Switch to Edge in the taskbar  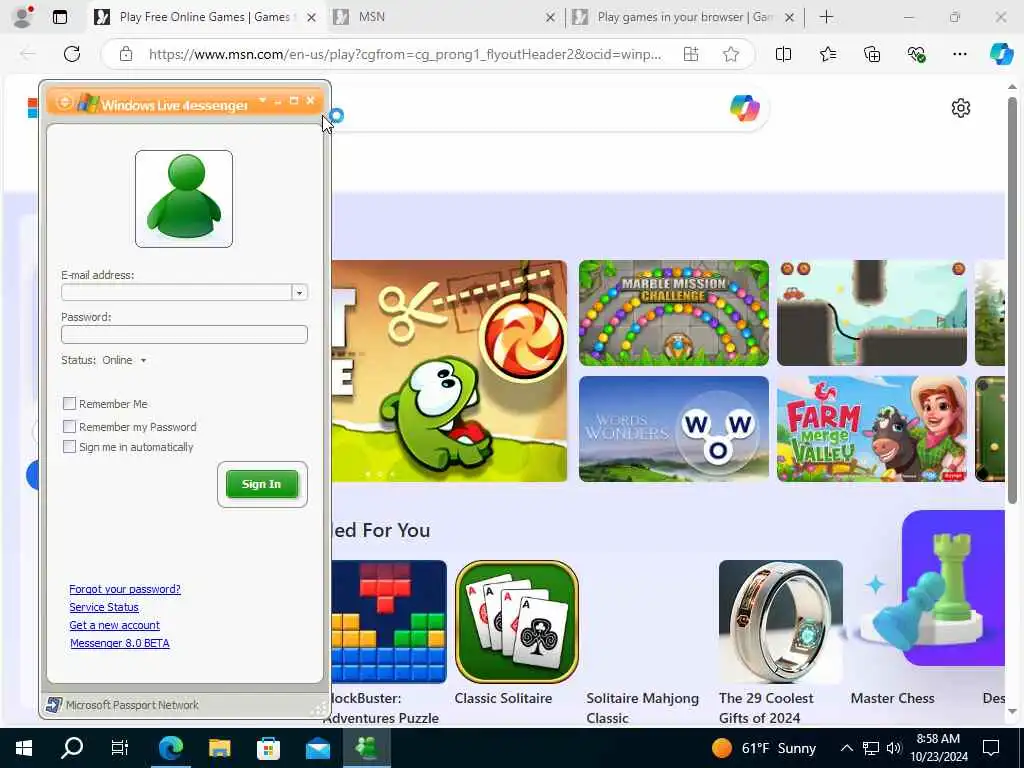170,748
